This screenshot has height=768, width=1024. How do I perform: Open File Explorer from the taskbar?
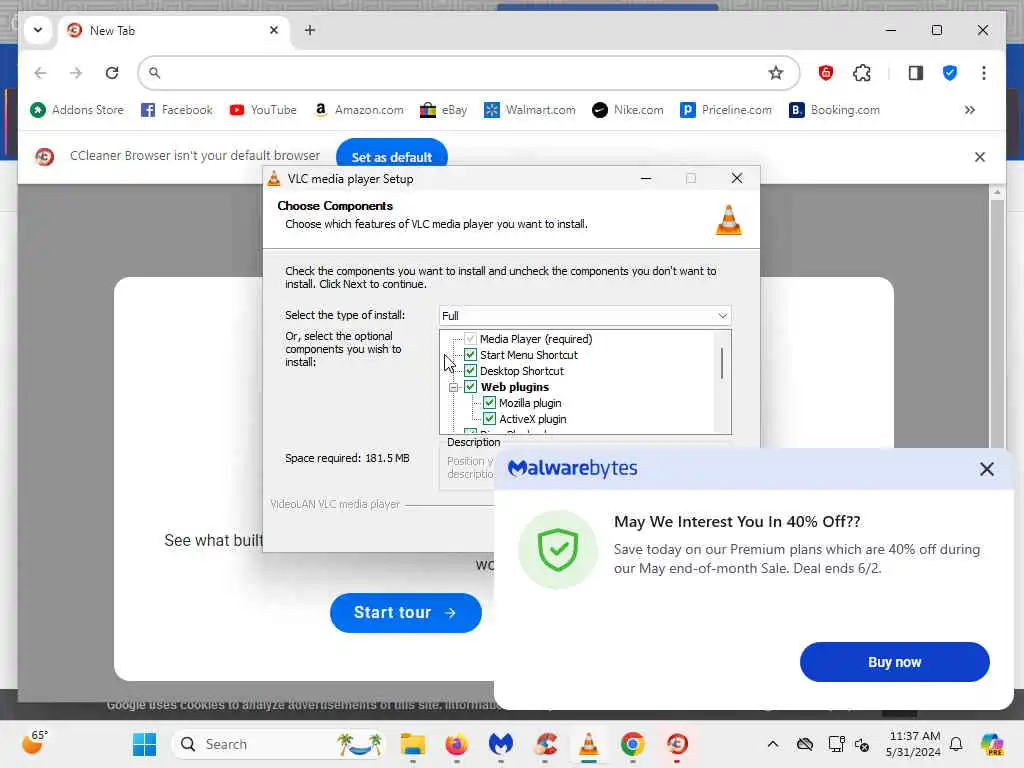click(x=413, y=744)
